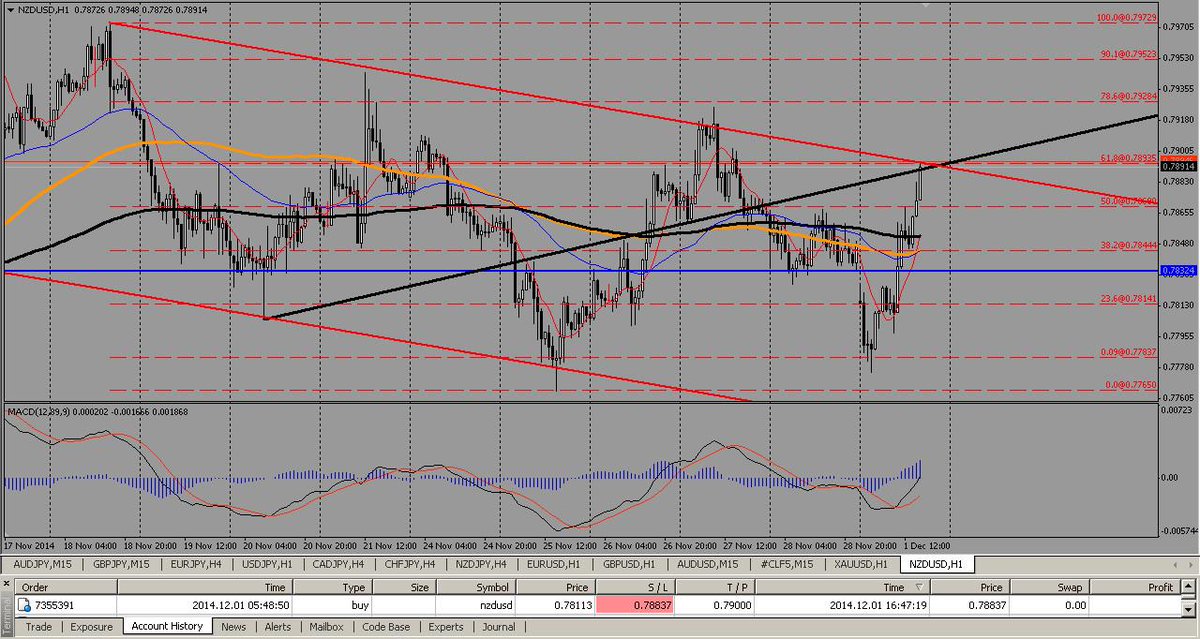Screen dimensions: 1200x639
Task: Click the history list scrollbar down arrow
Action: (1190, 612)
